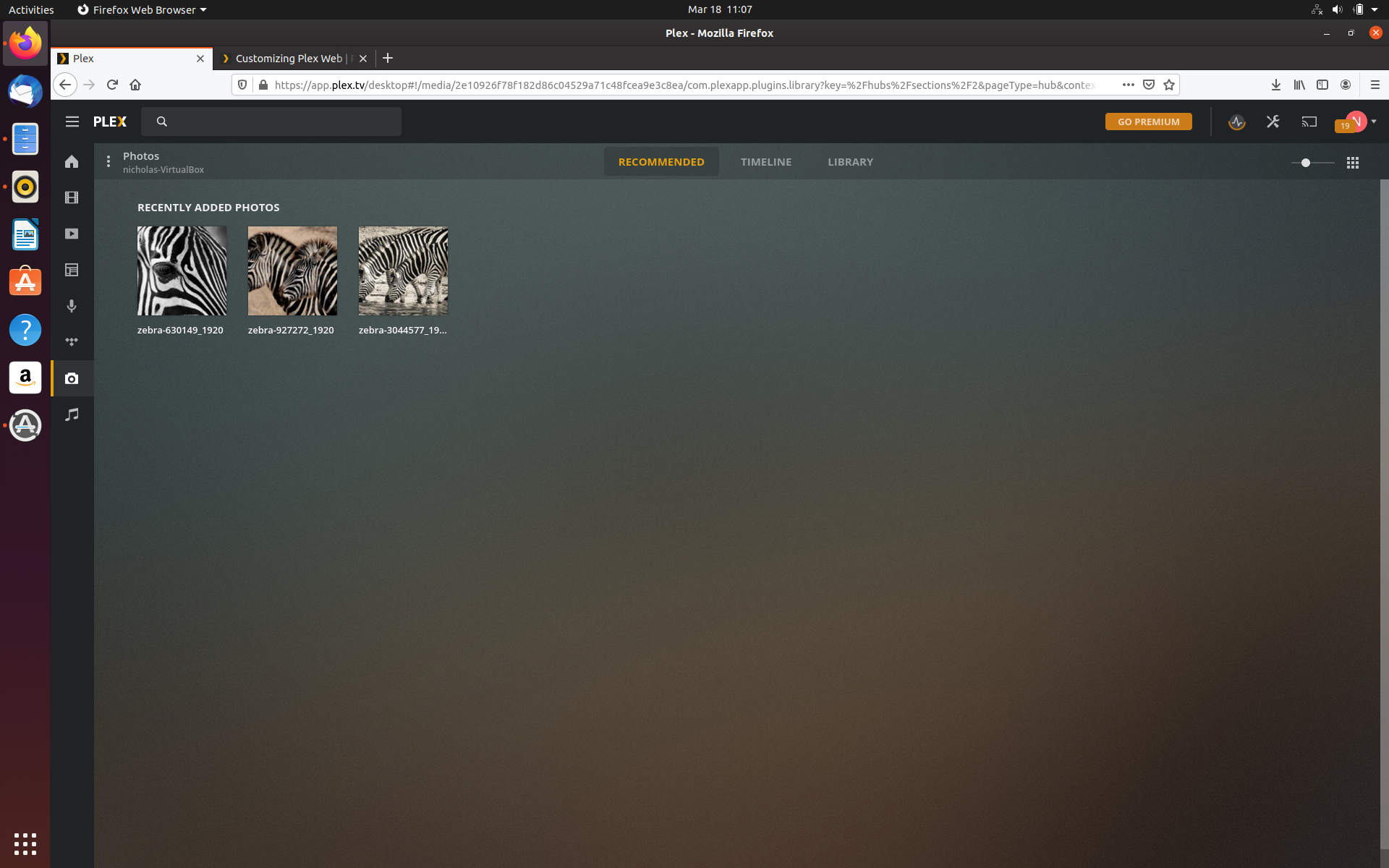
Task: Go to Home in Plex sidebar
Action: pyautogui.click(x=72, y=161)
